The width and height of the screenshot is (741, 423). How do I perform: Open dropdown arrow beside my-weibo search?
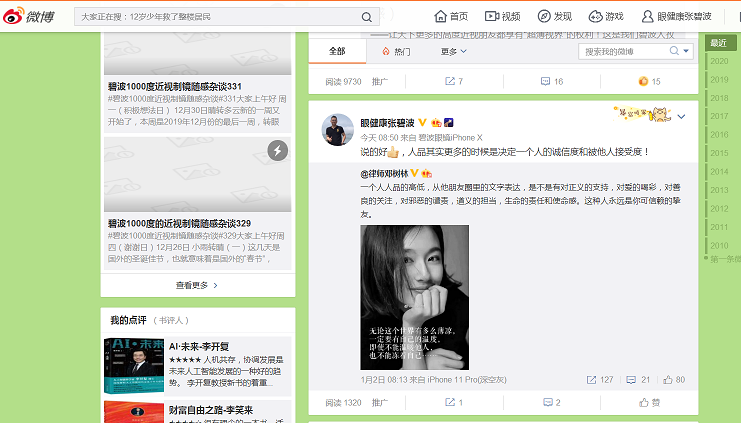click(686, 51)
